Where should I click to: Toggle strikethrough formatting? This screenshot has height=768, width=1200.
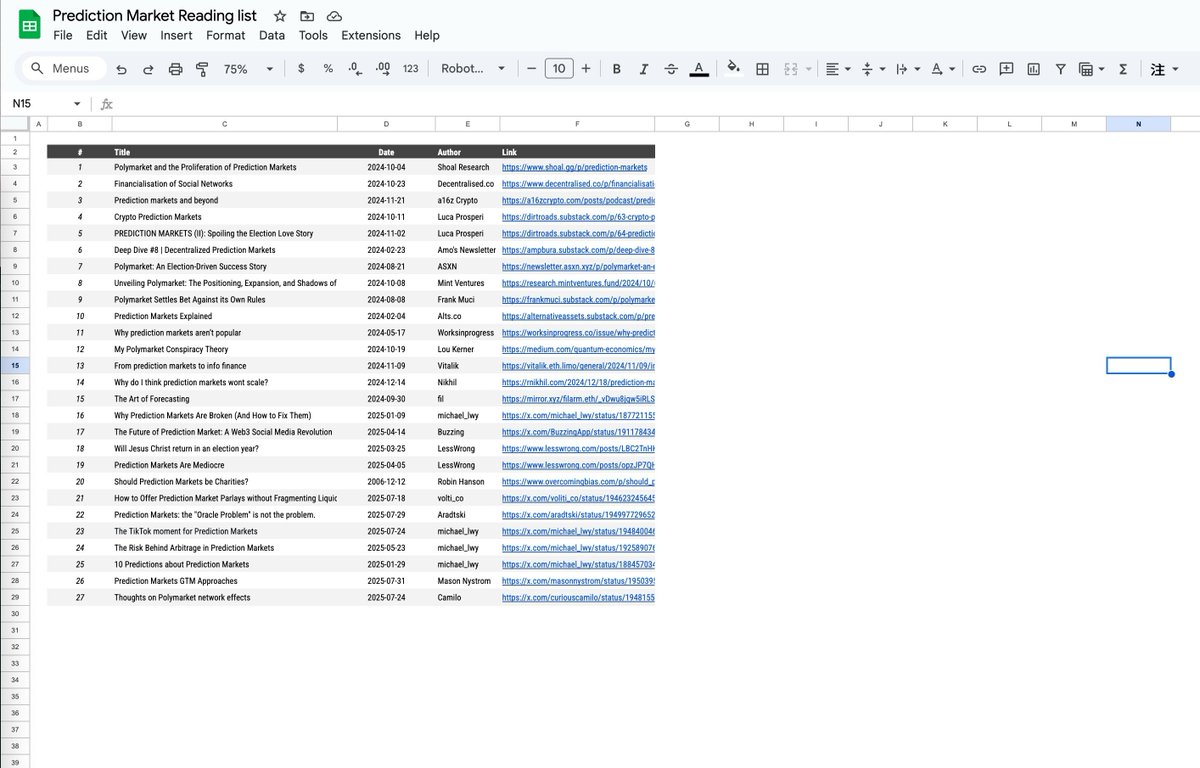point(671,69)
